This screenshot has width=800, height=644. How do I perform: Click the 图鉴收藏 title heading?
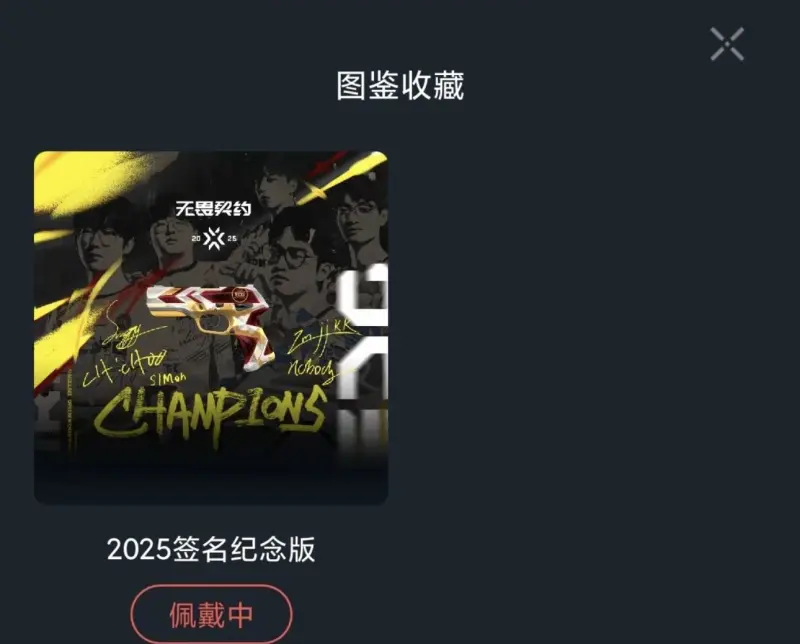coord(400,86)
